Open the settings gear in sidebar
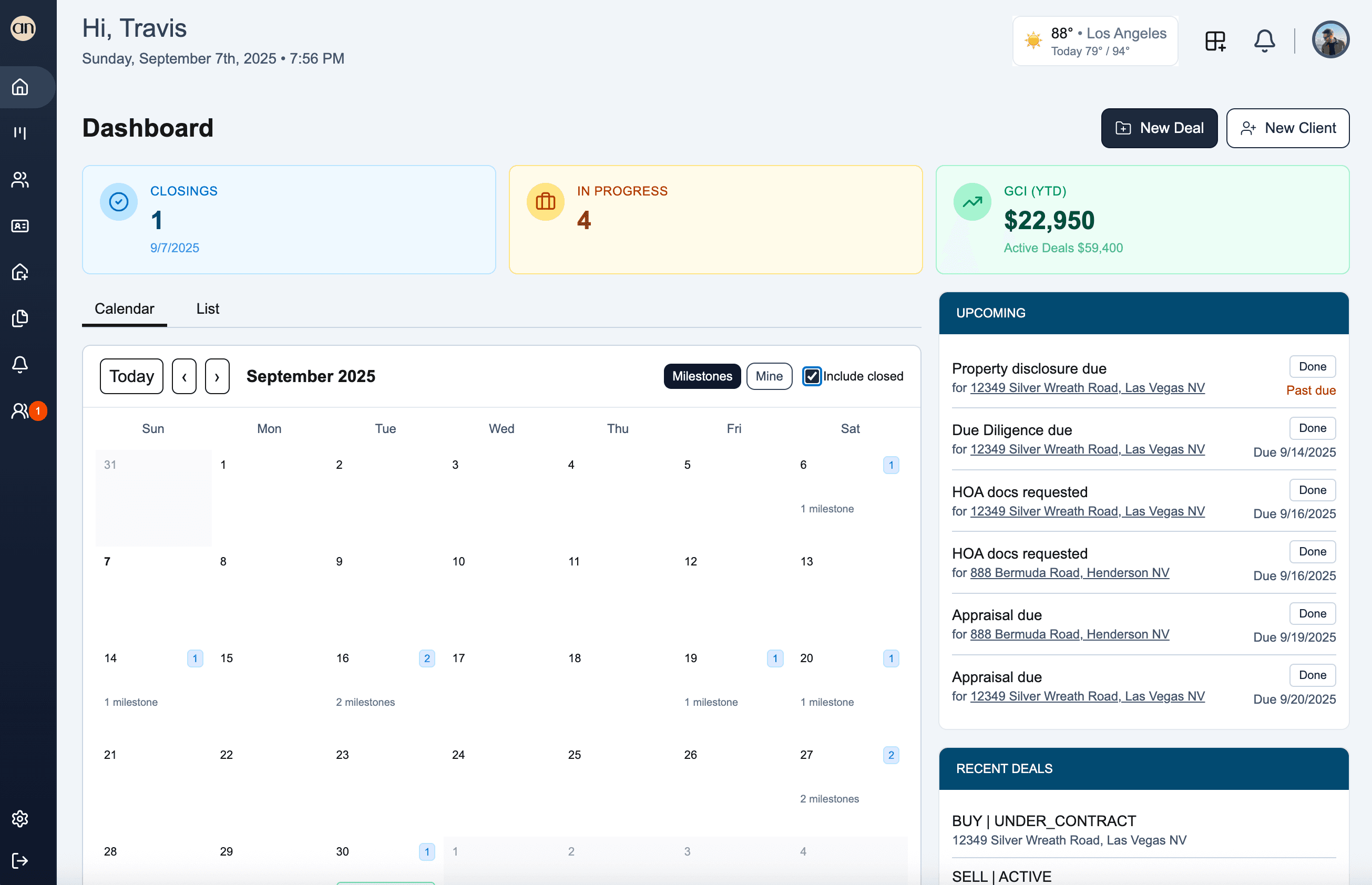This screenshot has width=1372, height=885. [x=20, y=818]
